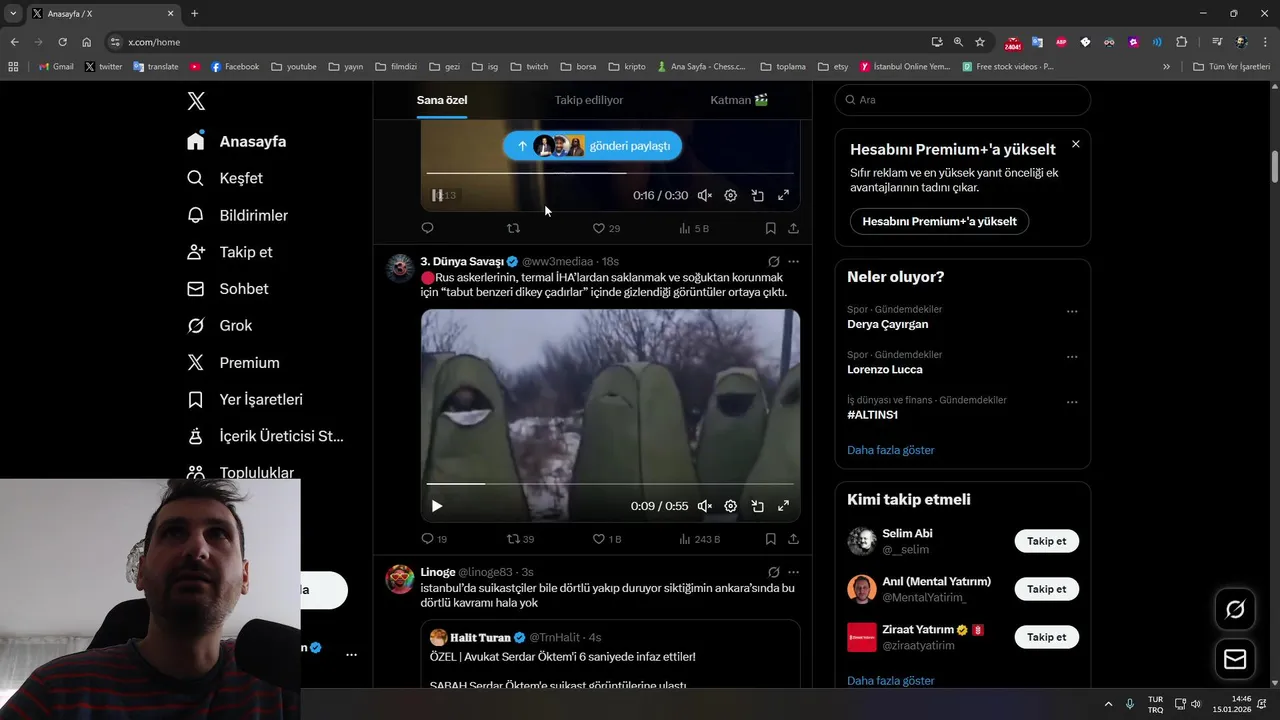Image resolution: width=1280 pixels, height=720 pixels.
Task: Switch to Katman tab
Action: point(739,100)
